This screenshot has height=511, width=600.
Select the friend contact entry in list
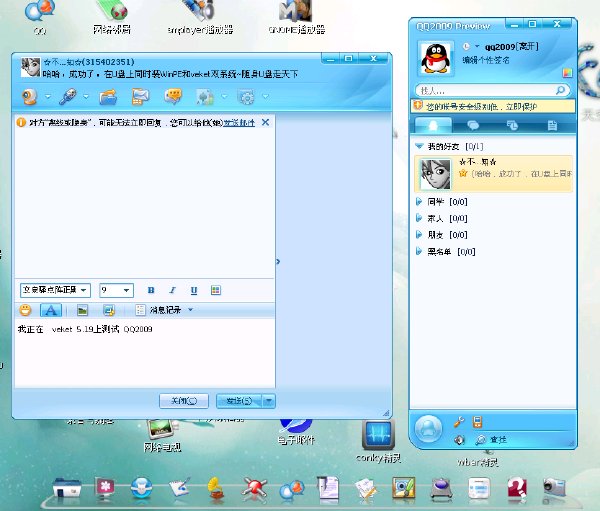click(x=494, y=173)
